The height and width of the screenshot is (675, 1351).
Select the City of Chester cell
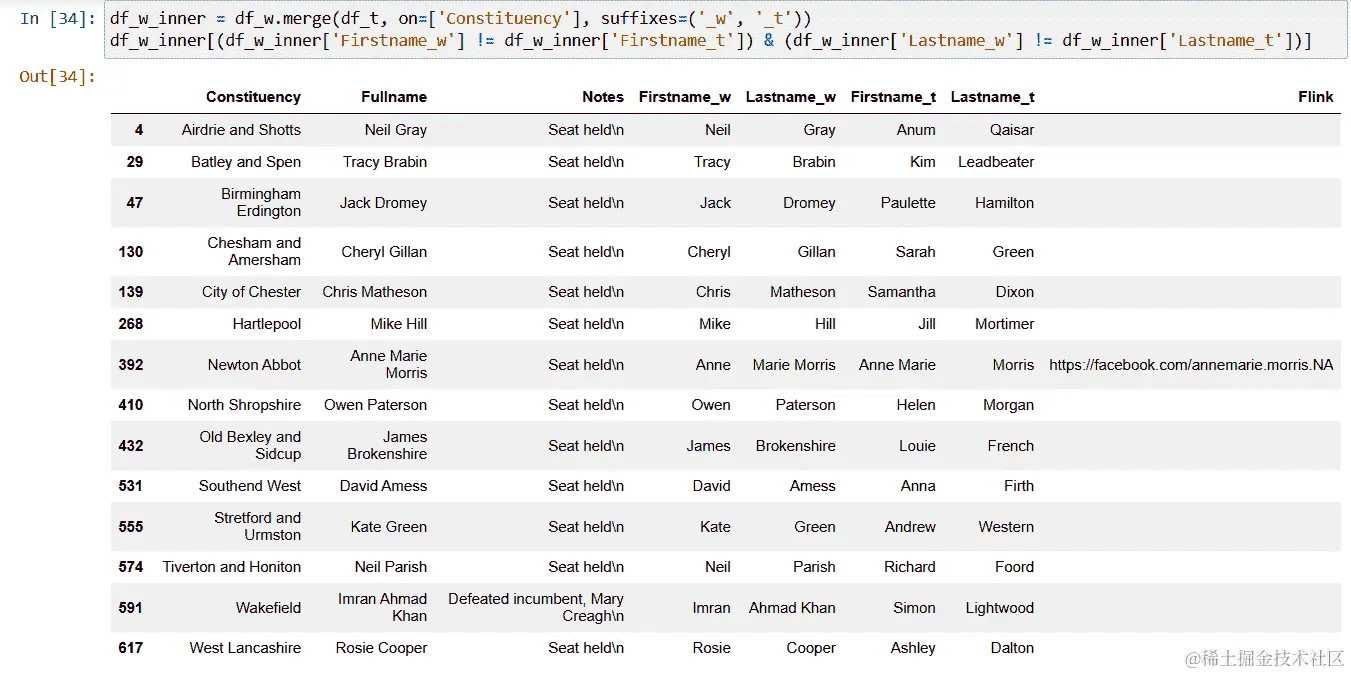tap(251, 292)
